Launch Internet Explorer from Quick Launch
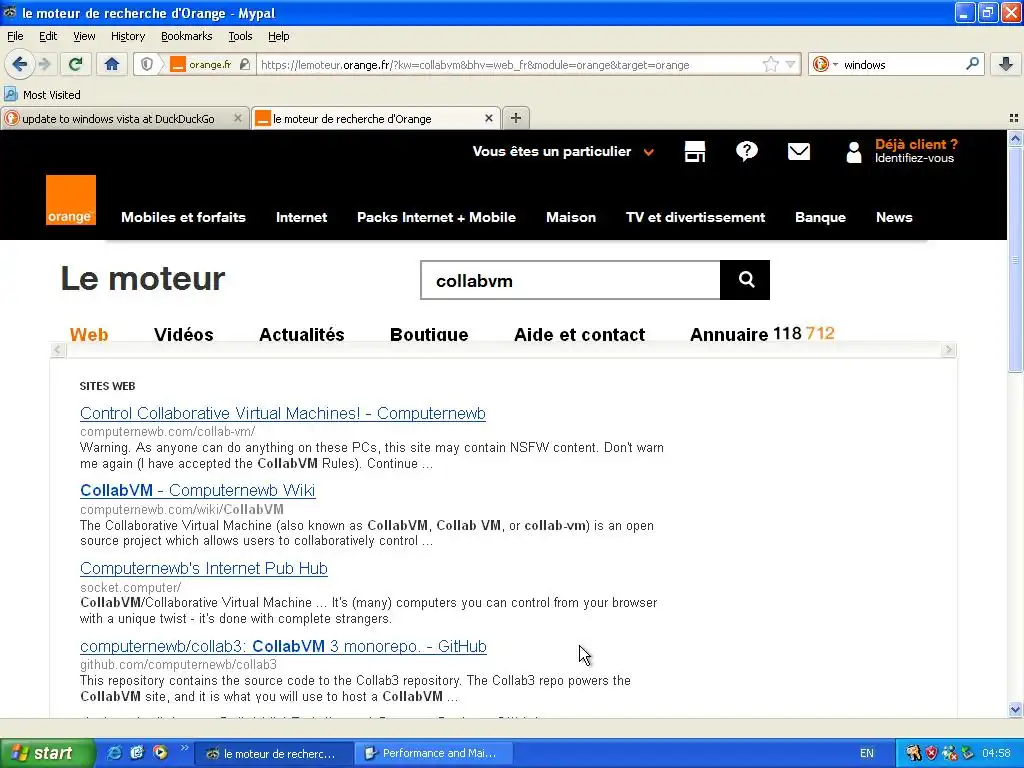Screen dimensions: 1024x768 [x=114, y=753]
